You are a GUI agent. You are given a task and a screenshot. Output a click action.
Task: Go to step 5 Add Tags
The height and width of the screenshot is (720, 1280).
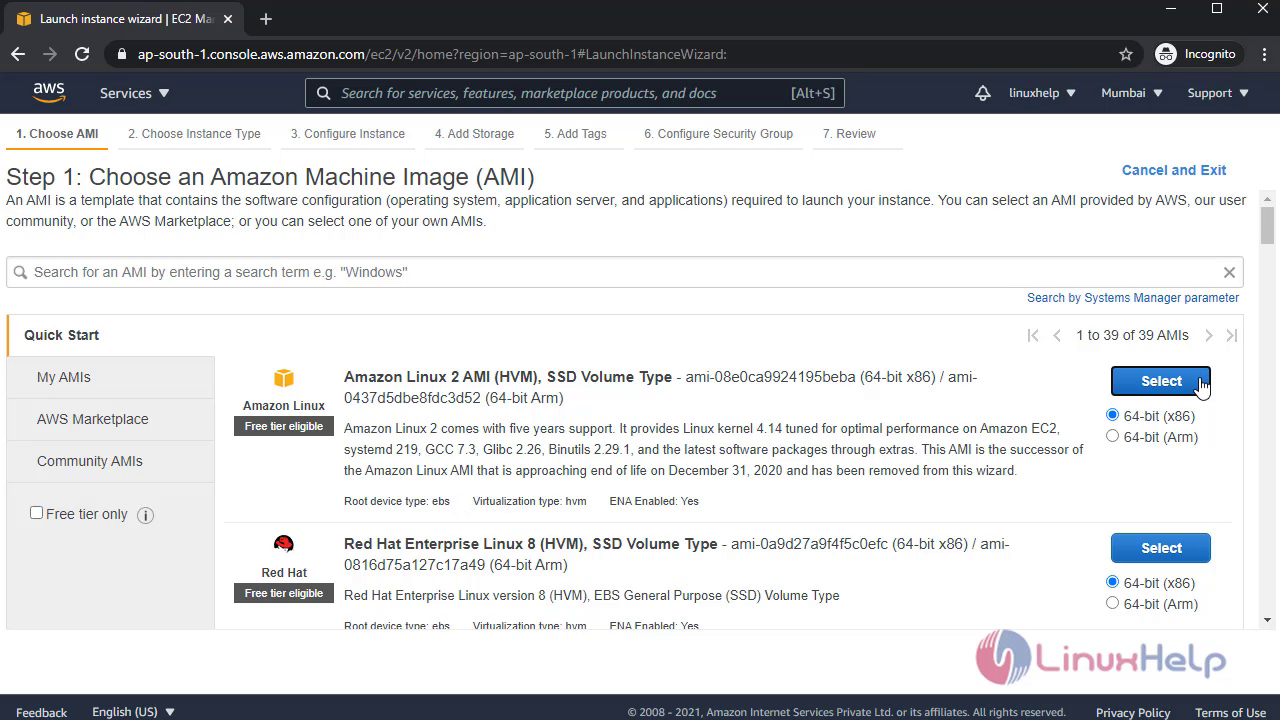[x=575, y=134]
